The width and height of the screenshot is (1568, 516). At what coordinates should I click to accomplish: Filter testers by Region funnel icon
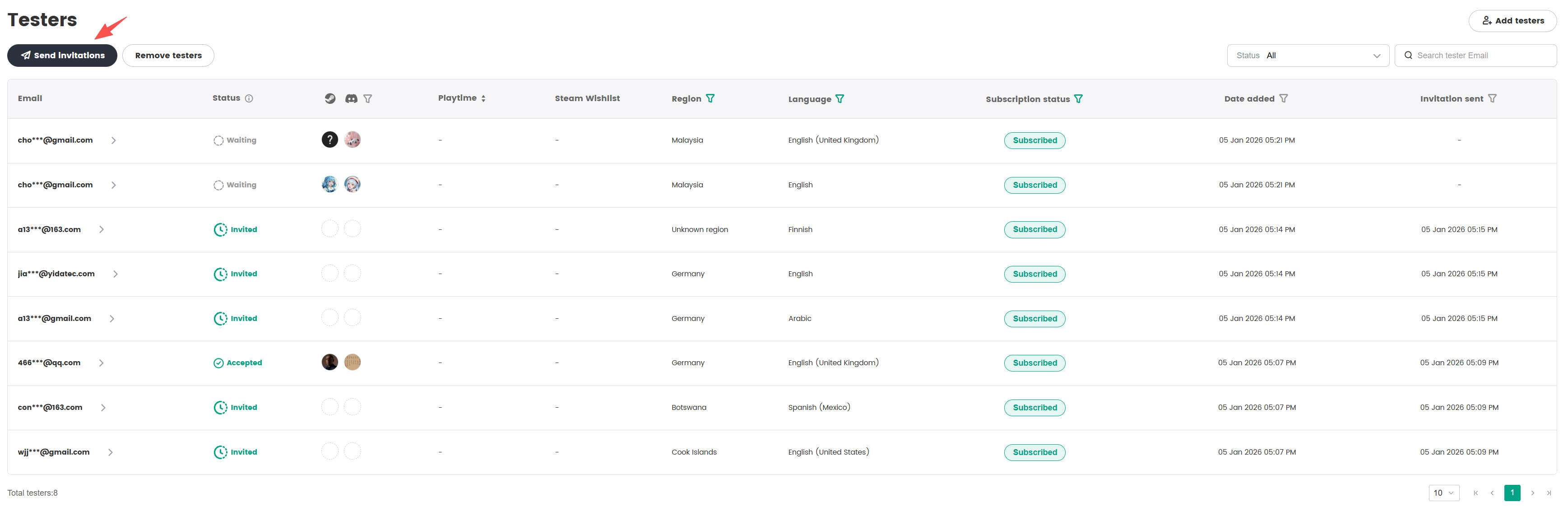coord(710,98)
